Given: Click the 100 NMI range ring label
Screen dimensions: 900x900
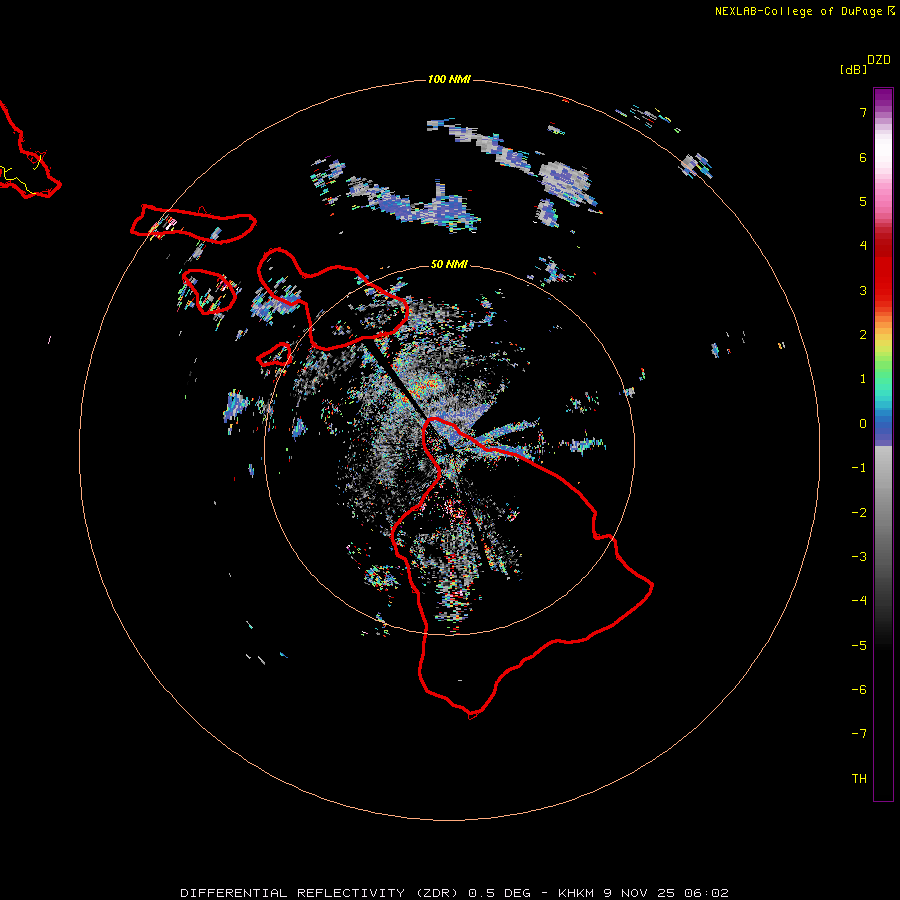Looking at the screenshot, I should [449, 79].
